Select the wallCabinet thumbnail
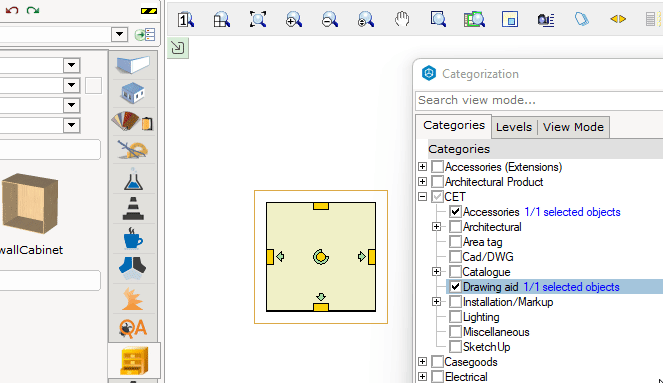 (30, 204)
